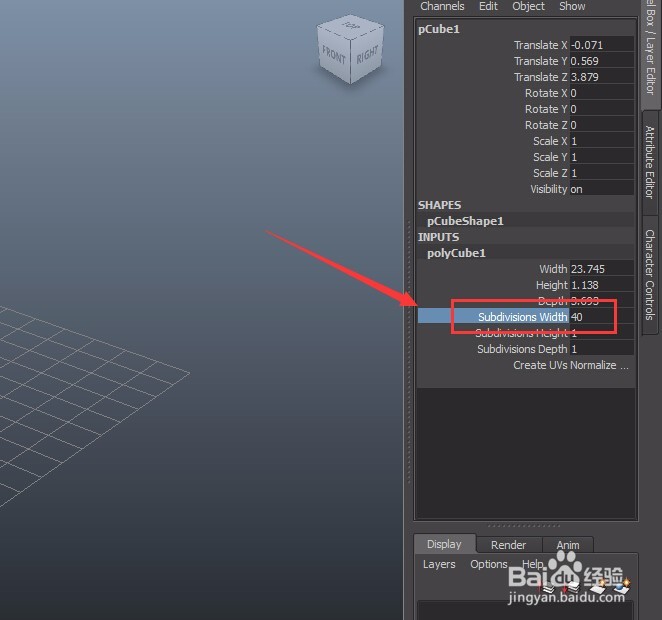Select the Width attribute label
The height and width of the screenshot is (620, 662).
[553, 269]
